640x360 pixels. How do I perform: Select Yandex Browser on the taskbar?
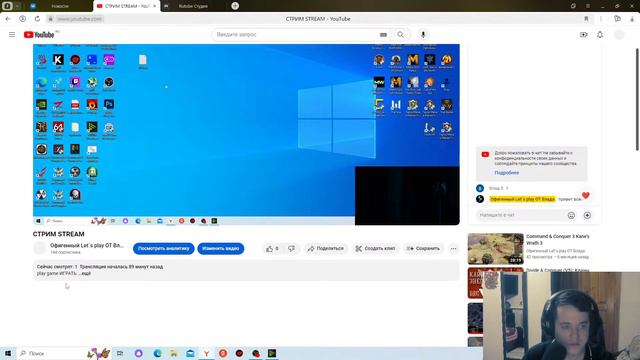pyautogui.click(x=207, y=353)
